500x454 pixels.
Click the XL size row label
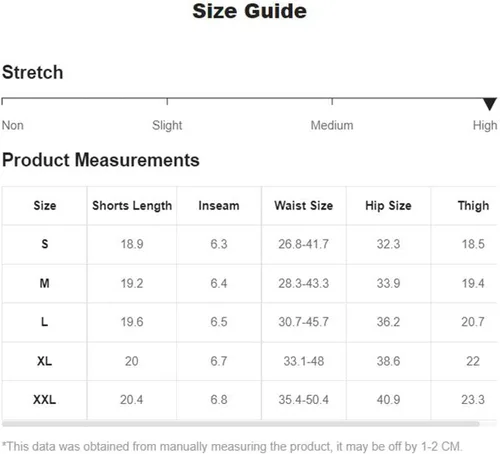click(x=45, y=361)
